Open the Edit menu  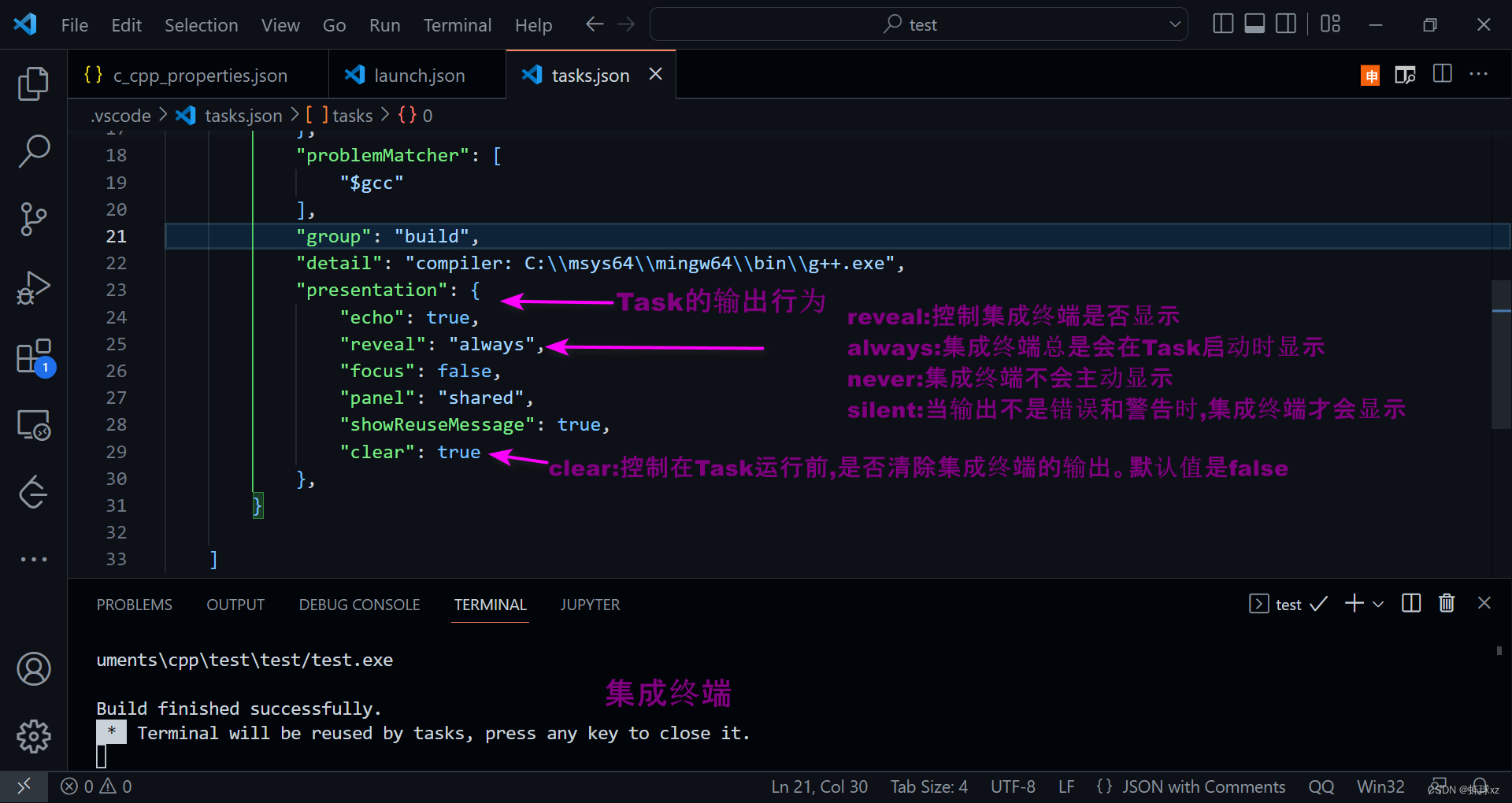click(126, 25)
